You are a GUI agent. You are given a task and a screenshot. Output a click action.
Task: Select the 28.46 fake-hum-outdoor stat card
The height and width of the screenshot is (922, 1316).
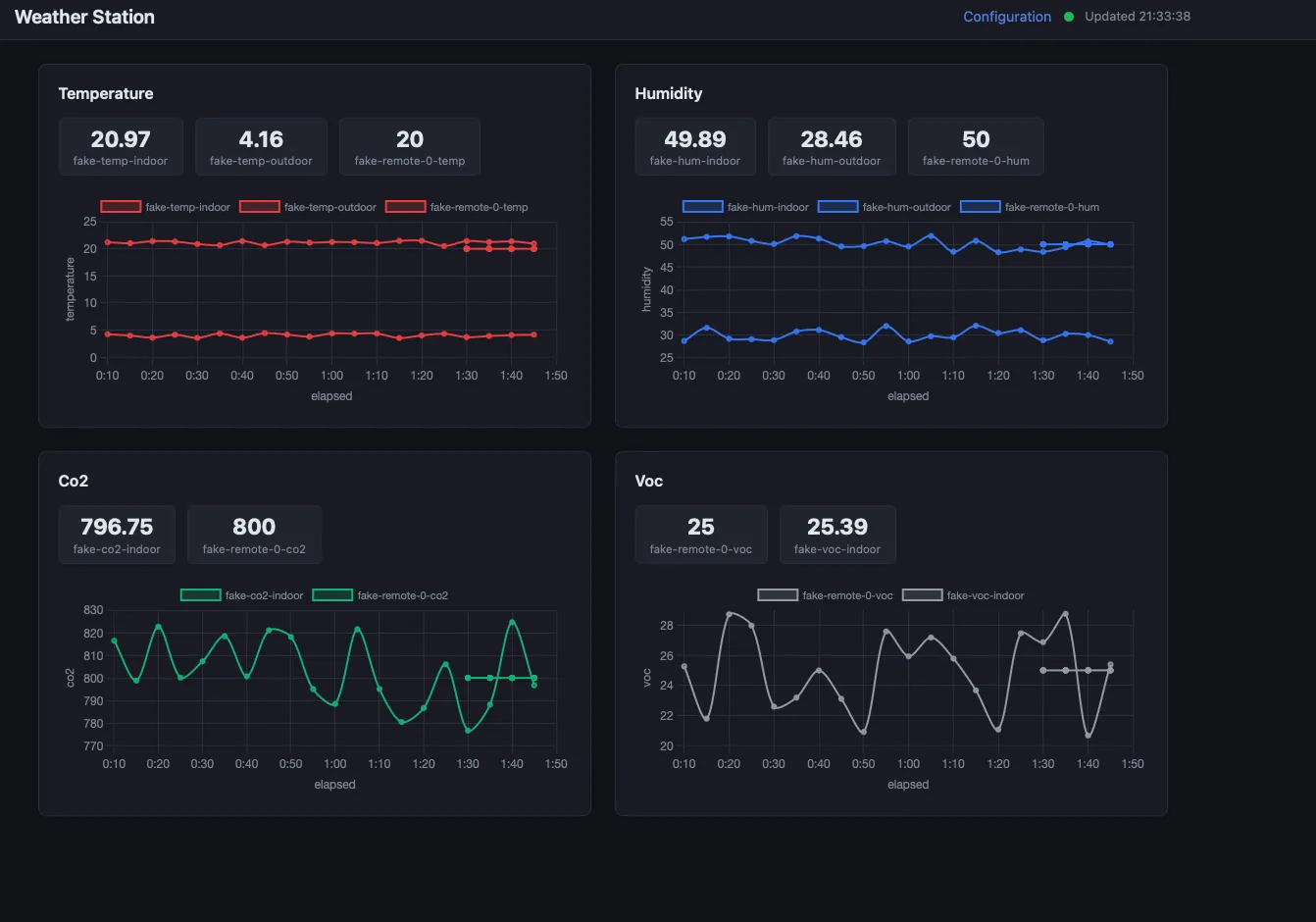click(x=832, y=147)
